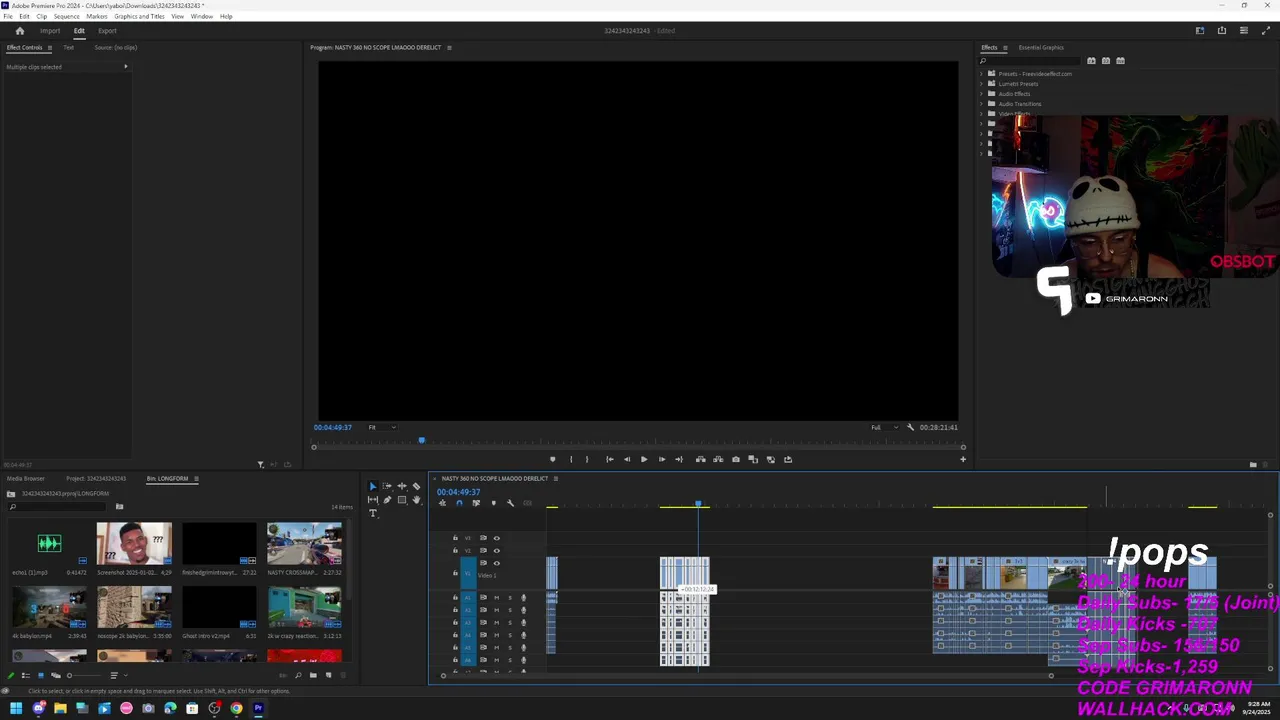Image resolution: width=1280 pixels, height=720 pixels.
Task: Click Go to In point button
Action: pos(609,459)
